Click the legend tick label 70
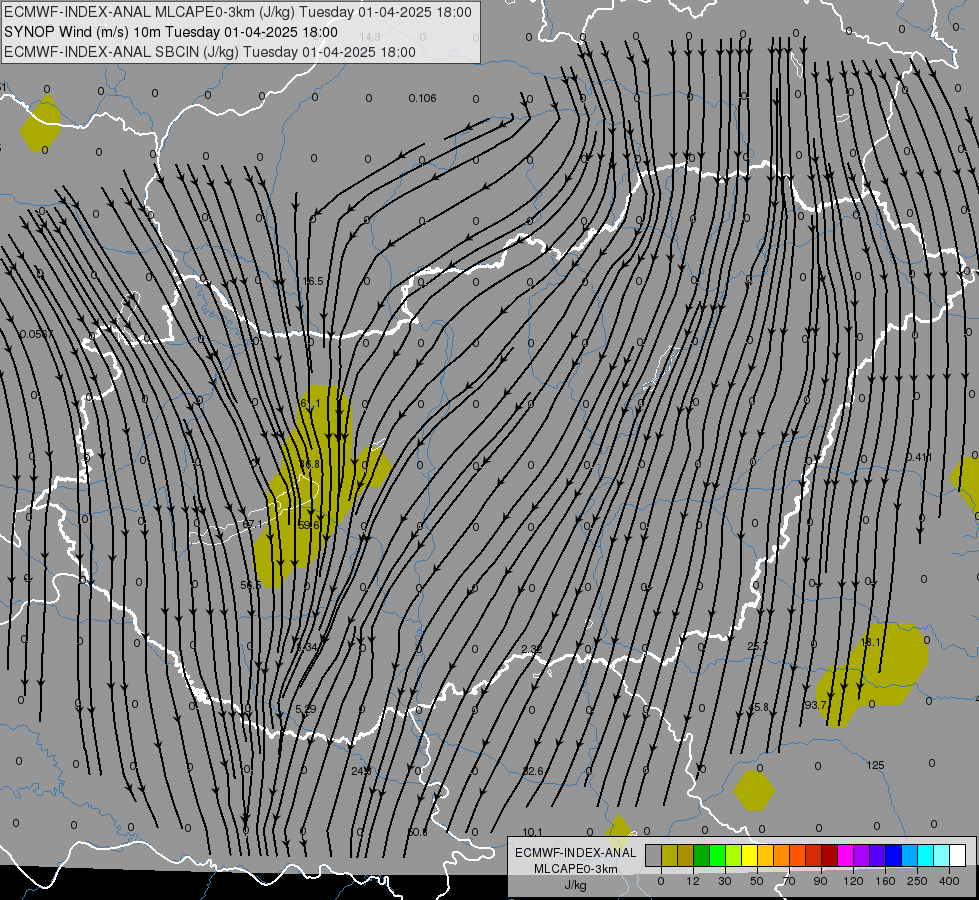 (x=789, y=881)
